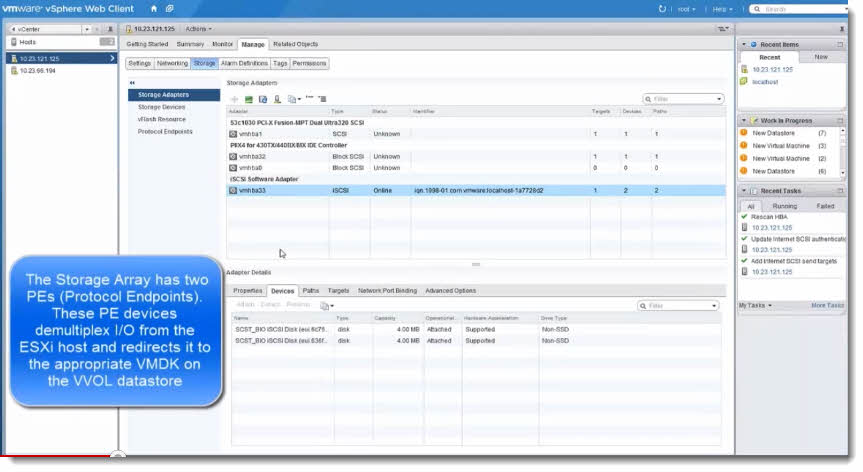
Task: Select the first SCST_BIO iSCSI Disk row
Action: click(x=476, y=330)
